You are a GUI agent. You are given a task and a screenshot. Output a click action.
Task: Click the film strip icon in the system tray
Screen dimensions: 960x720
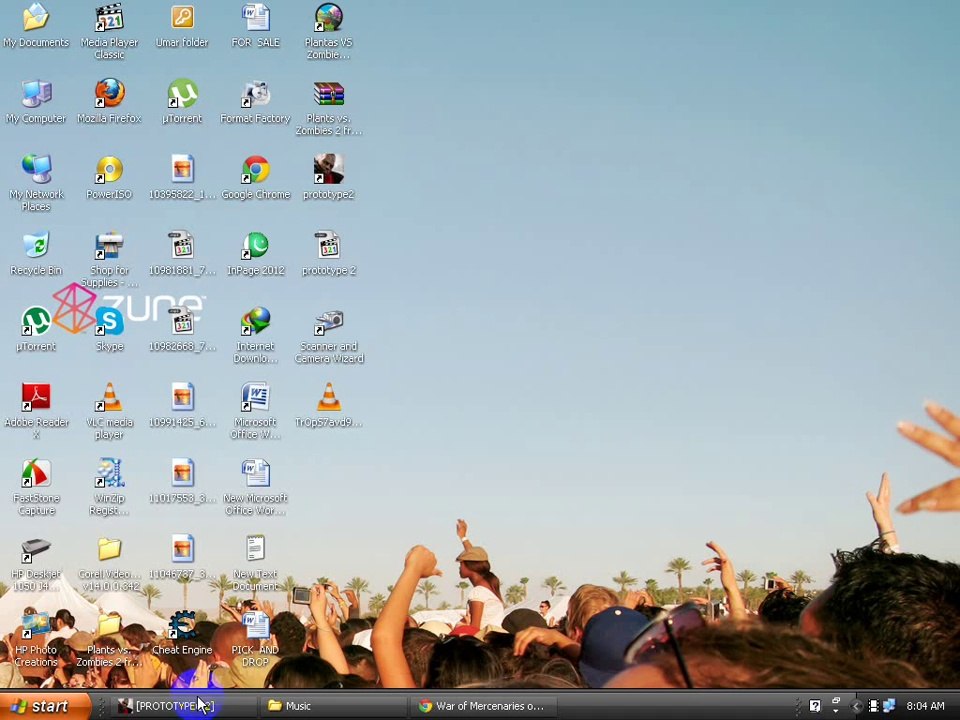click(874, 706)
